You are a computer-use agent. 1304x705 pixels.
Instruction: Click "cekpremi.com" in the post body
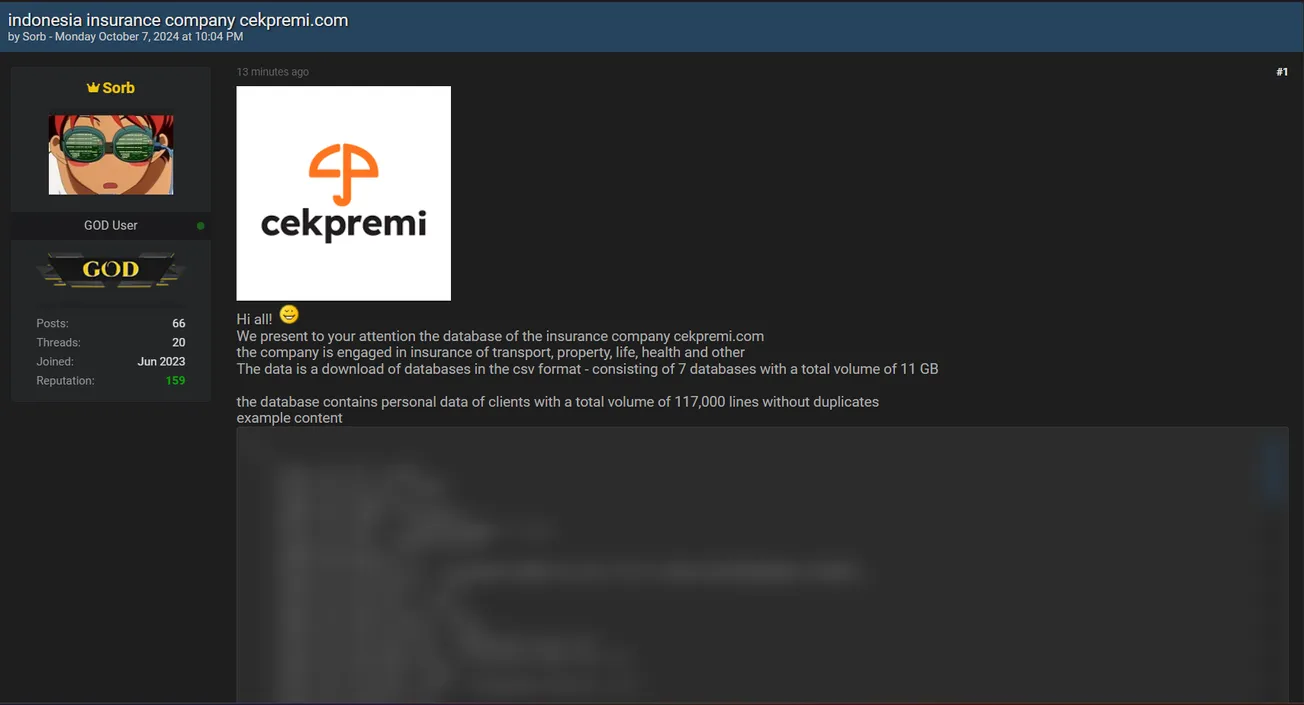[x=718, y=336]
